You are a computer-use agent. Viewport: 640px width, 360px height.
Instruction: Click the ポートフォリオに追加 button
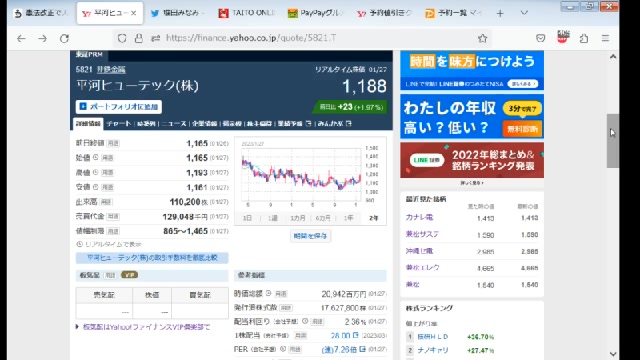(x=119, y=107)
